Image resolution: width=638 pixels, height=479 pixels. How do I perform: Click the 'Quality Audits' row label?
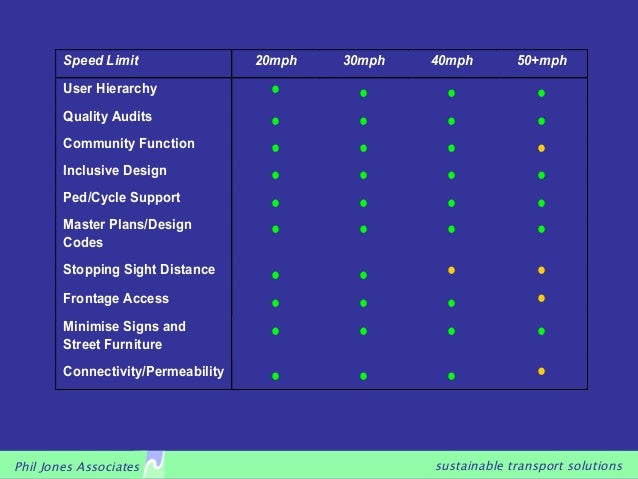pos(107,116)
